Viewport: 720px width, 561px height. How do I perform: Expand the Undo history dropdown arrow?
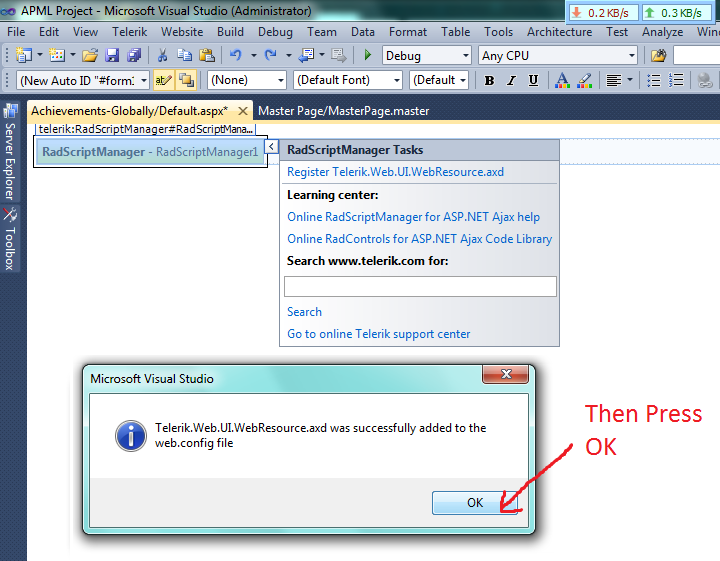[253, 56]
